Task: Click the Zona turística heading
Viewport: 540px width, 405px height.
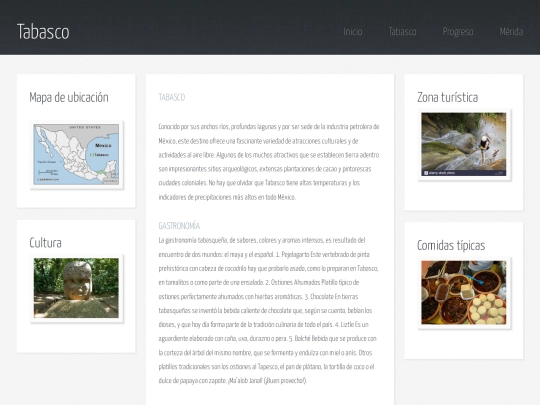Action: pos(447,97)
